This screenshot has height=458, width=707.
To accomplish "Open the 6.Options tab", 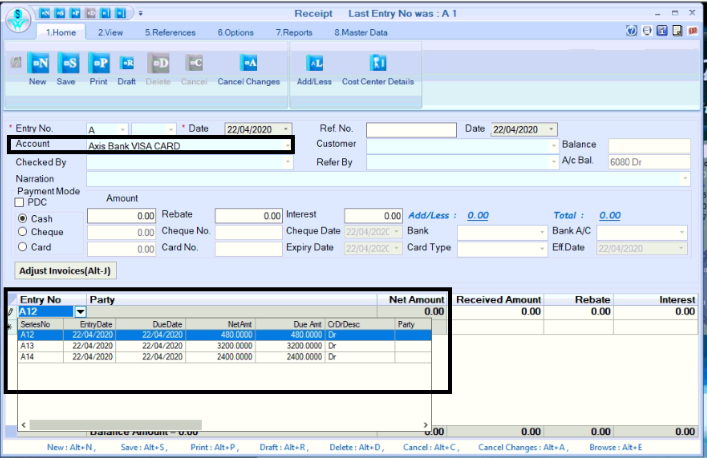I will click(235, 32).
